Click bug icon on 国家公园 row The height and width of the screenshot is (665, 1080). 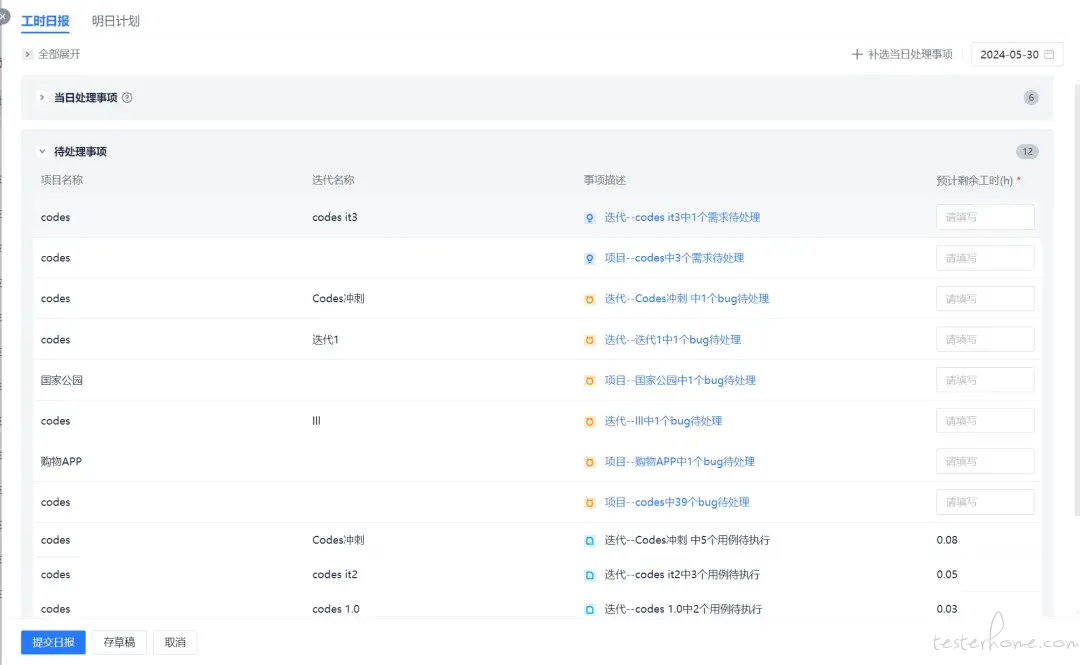coord(590,380)
